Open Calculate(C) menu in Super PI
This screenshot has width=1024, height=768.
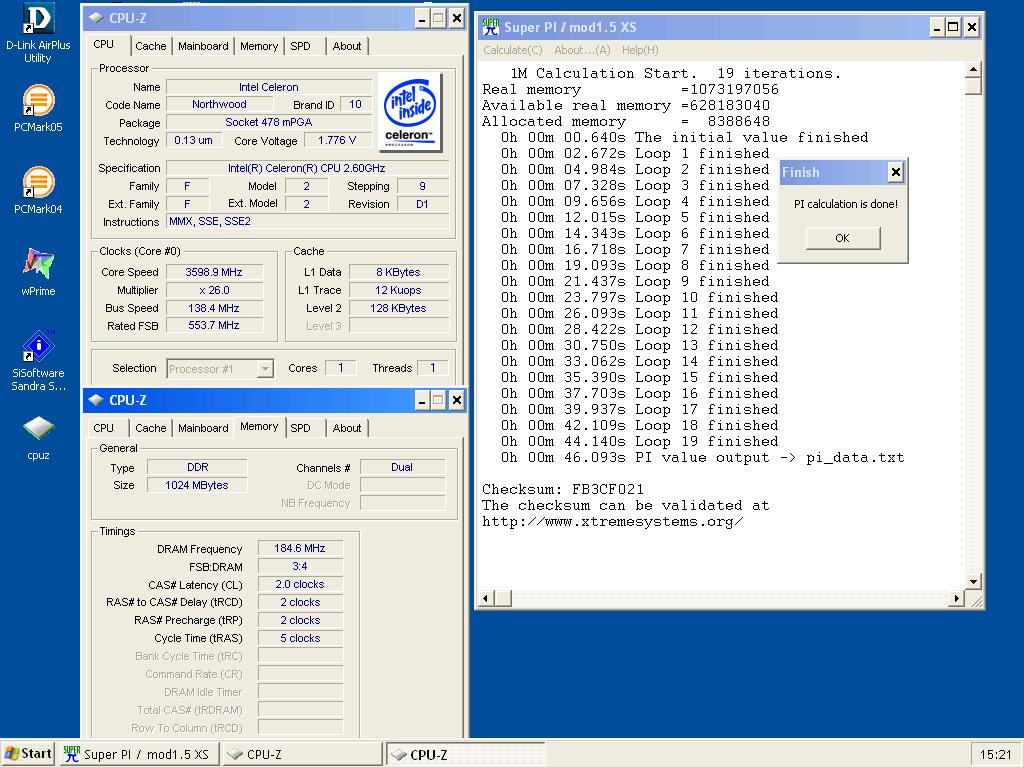coord(513,50)
